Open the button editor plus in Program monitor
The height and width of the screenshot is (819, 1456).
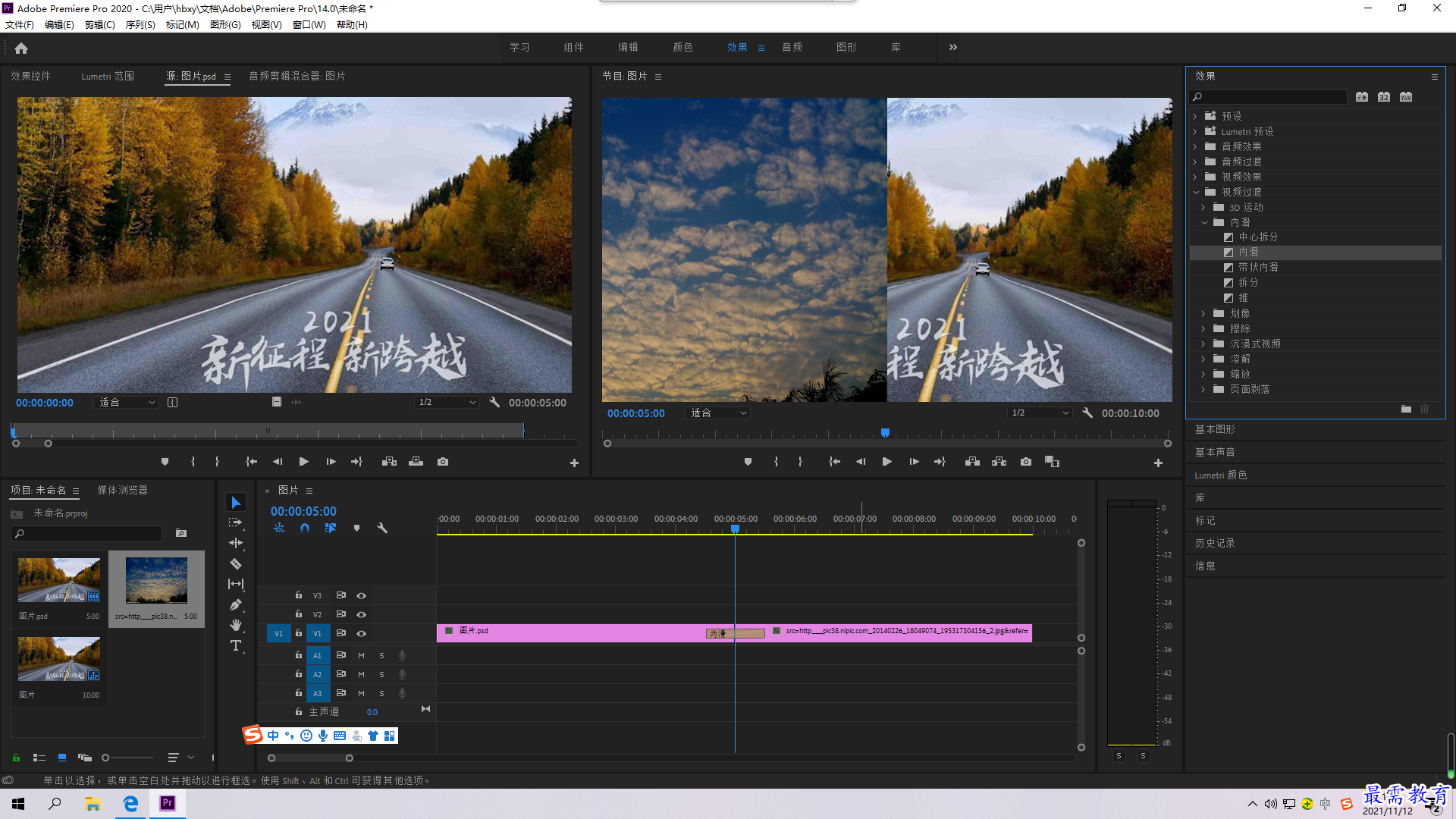(1158, 463)
